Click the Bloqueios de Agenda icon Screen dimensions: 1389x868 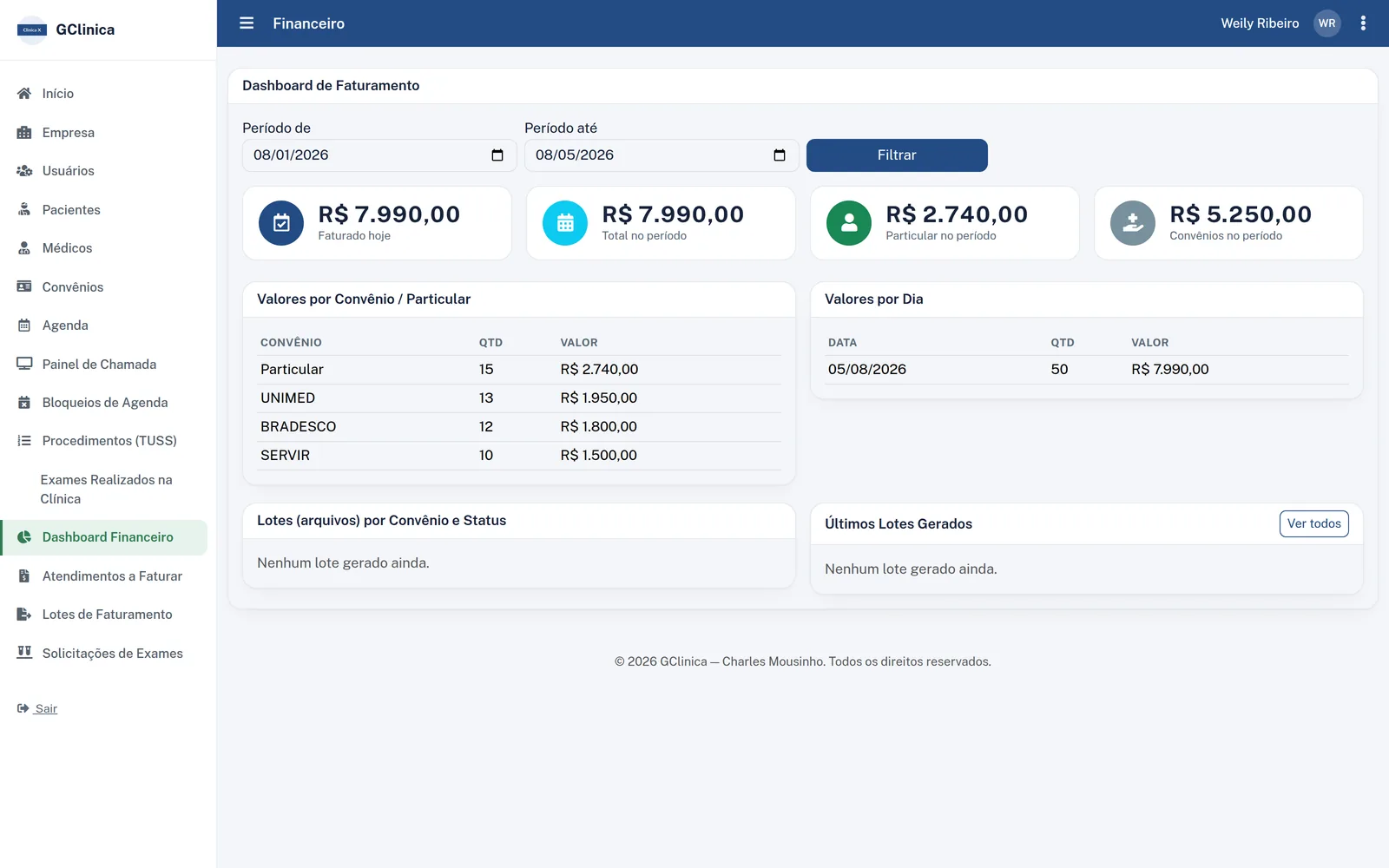(x=24, y=403)
